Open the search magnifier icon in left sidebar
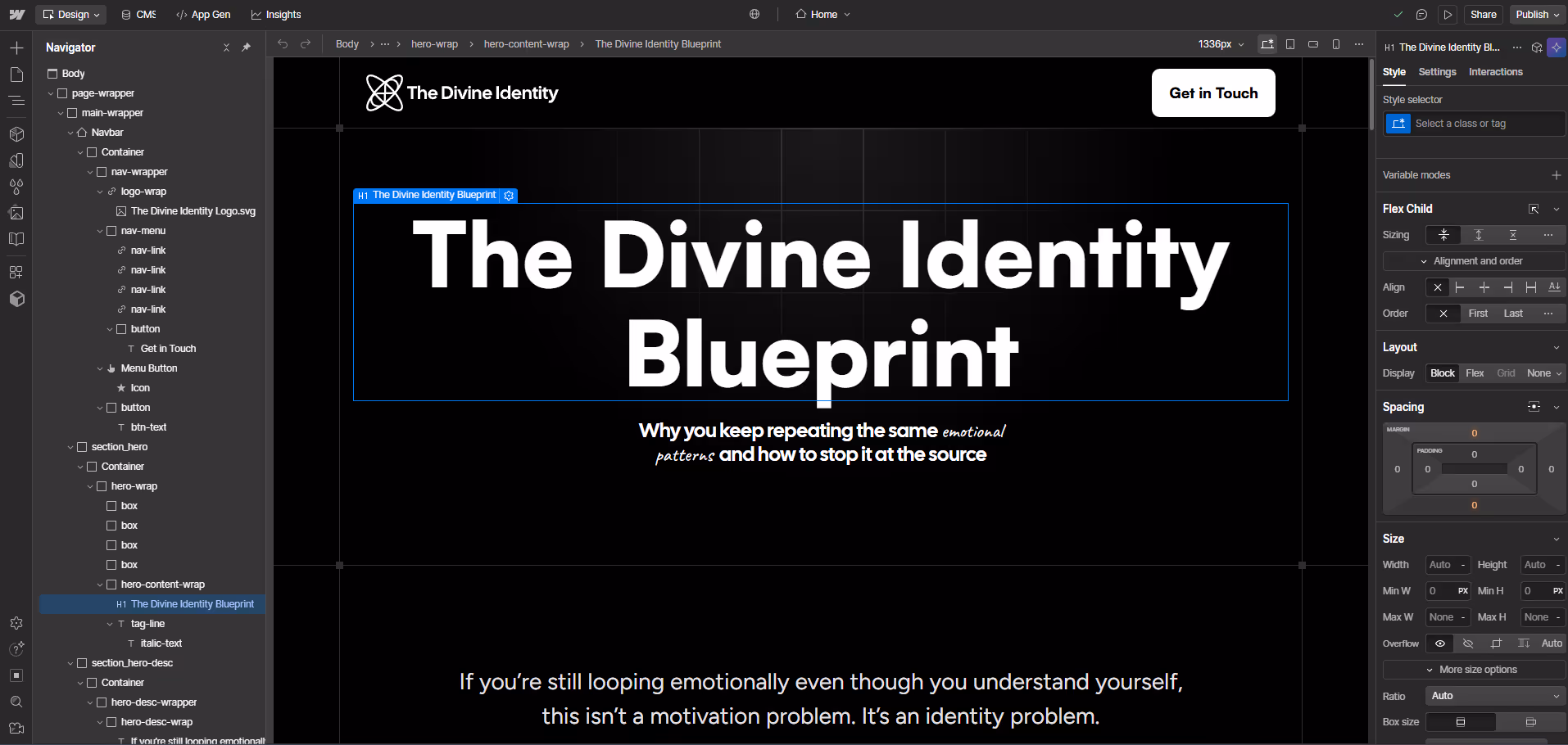1568x745 pixels. tap(16, 702)
